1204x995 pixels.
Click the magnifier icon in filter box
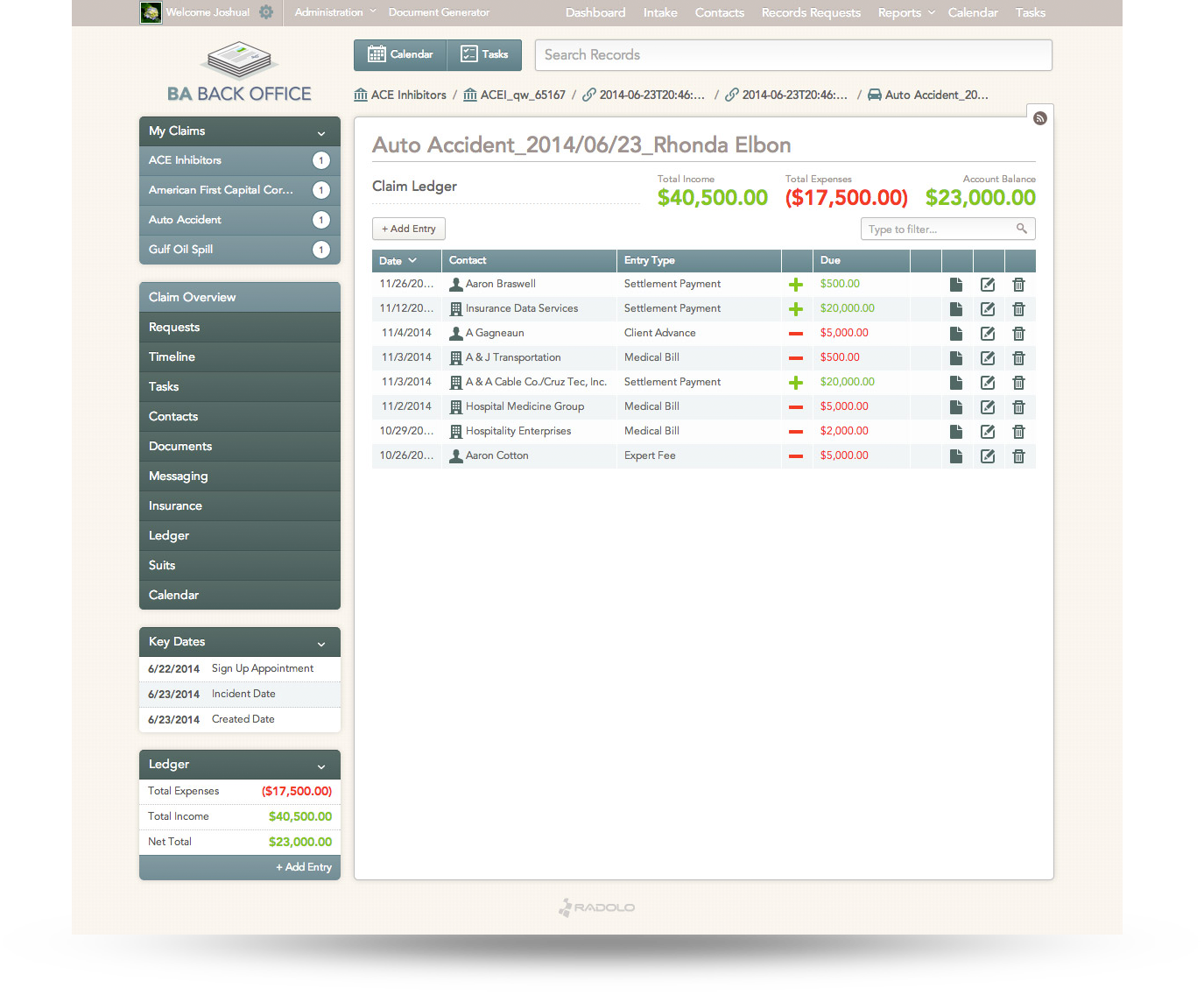pyautogui.click(x=1021, y=229)
